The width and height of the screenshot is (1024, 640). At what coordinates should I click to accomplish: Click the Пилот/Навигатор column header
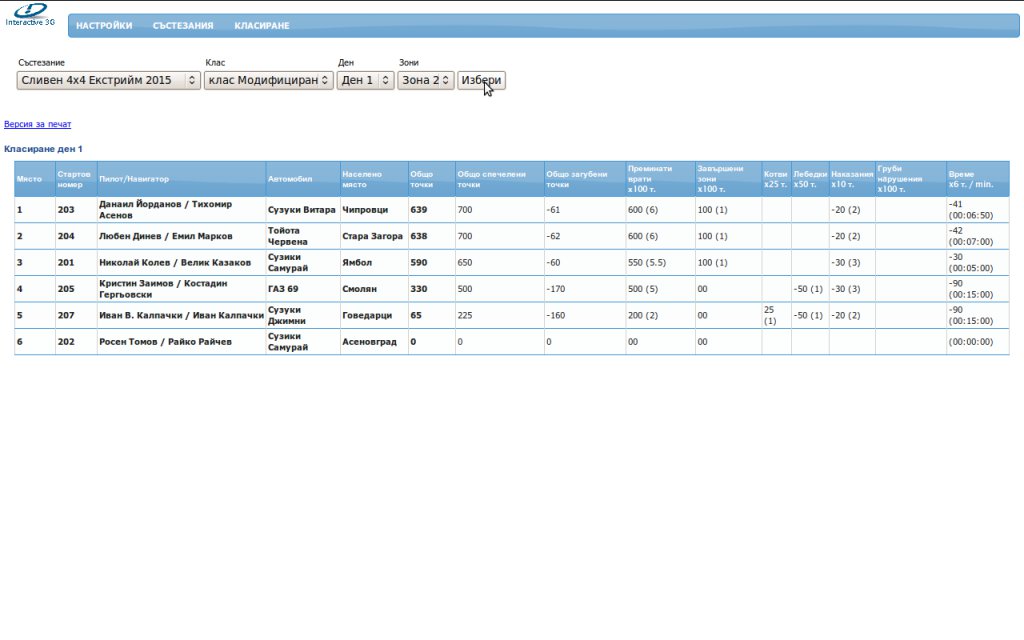134,179
